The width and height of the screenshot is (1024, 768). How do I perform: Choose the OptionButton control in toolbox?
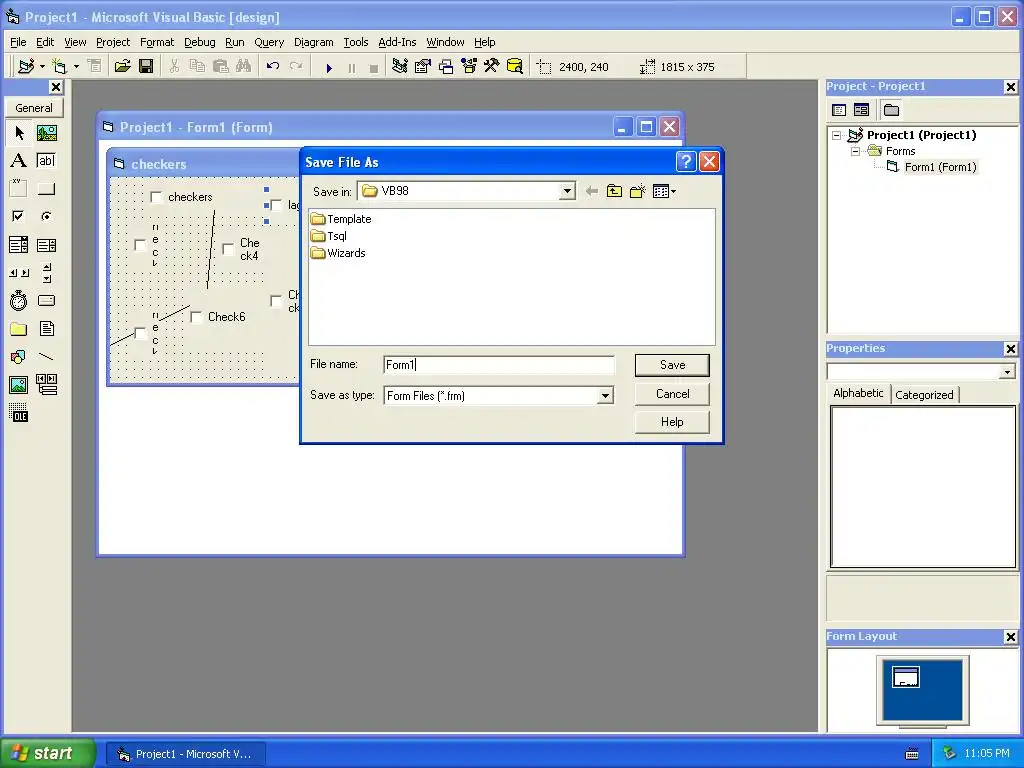pyautogui.click(x=46, y=216)
